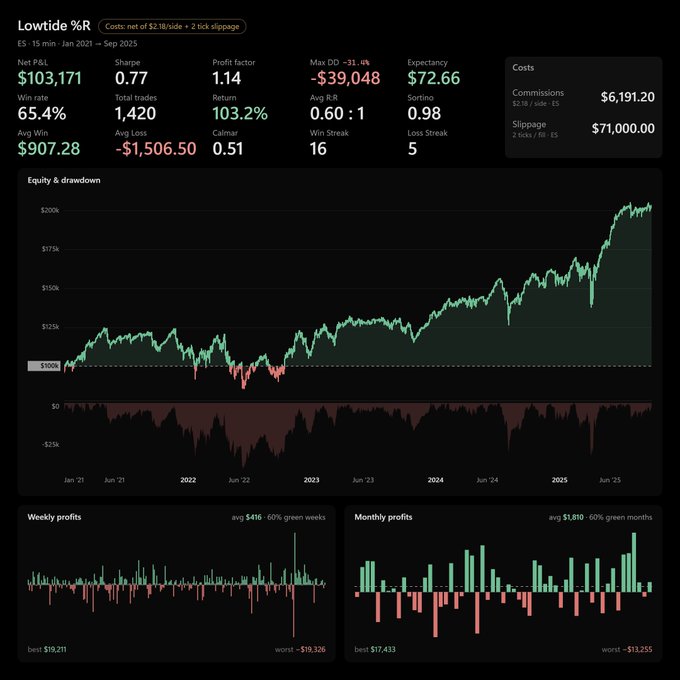Click the $150k y-axis label
Image resolution: width=680 pixels, height=680 pixels.
[50, 288]
